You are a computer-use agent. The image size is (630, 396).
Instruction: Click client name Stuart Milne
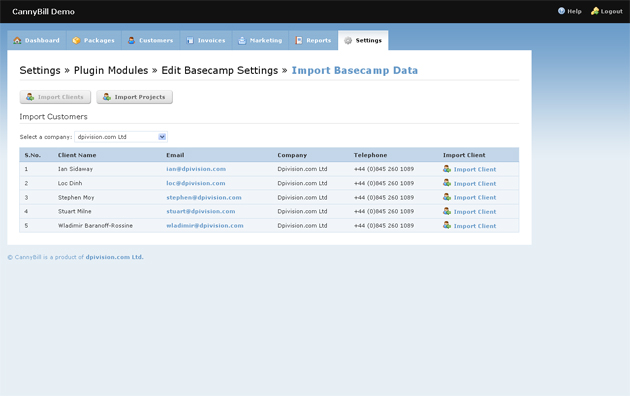(74, 211)
